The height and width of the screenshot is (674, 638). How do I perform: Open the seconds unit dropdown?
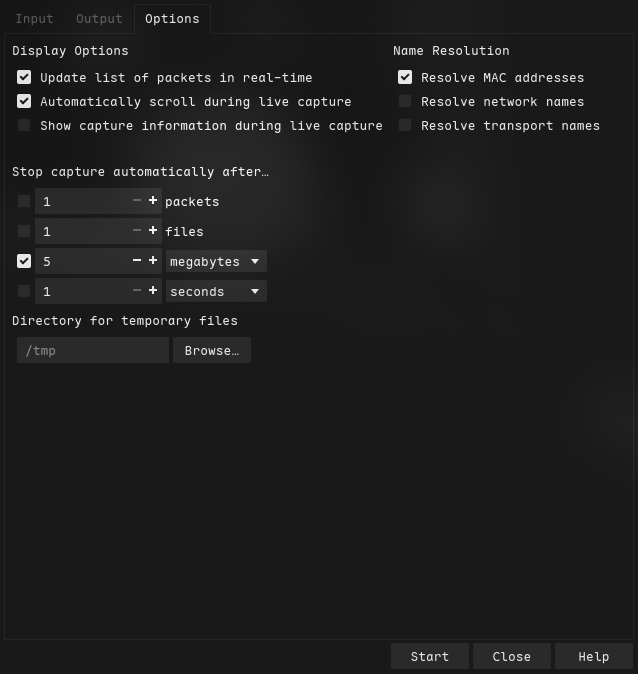(x=216, y=291)
